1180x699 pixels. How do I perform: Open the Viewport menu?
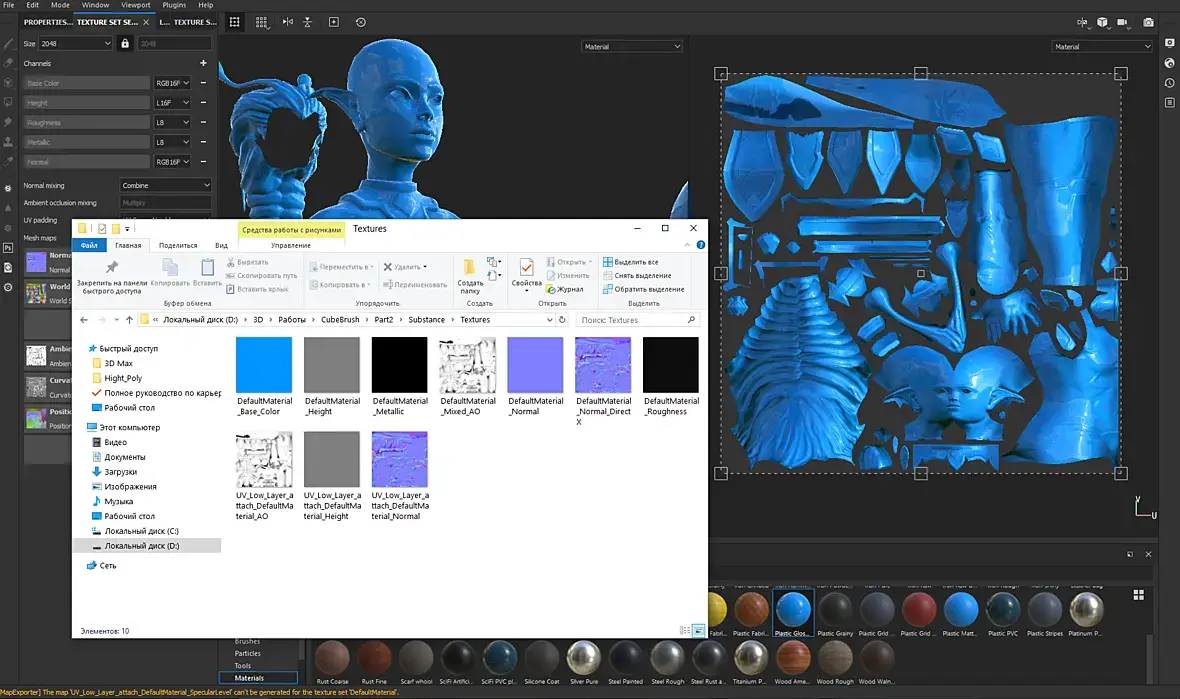click(136, 5)
